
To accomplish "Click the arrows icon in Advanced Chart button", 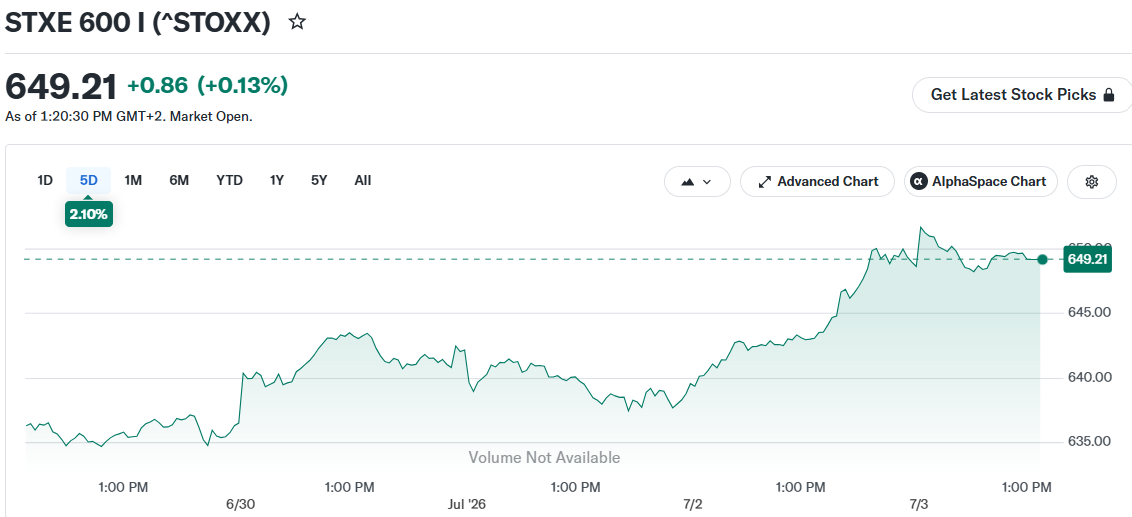I will (765, 182).
